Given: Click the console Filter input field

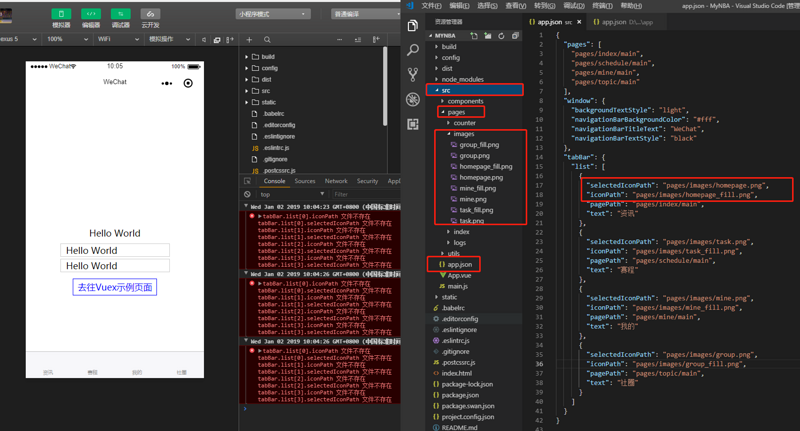Looking at the screenshot, I should click(366, 194).
